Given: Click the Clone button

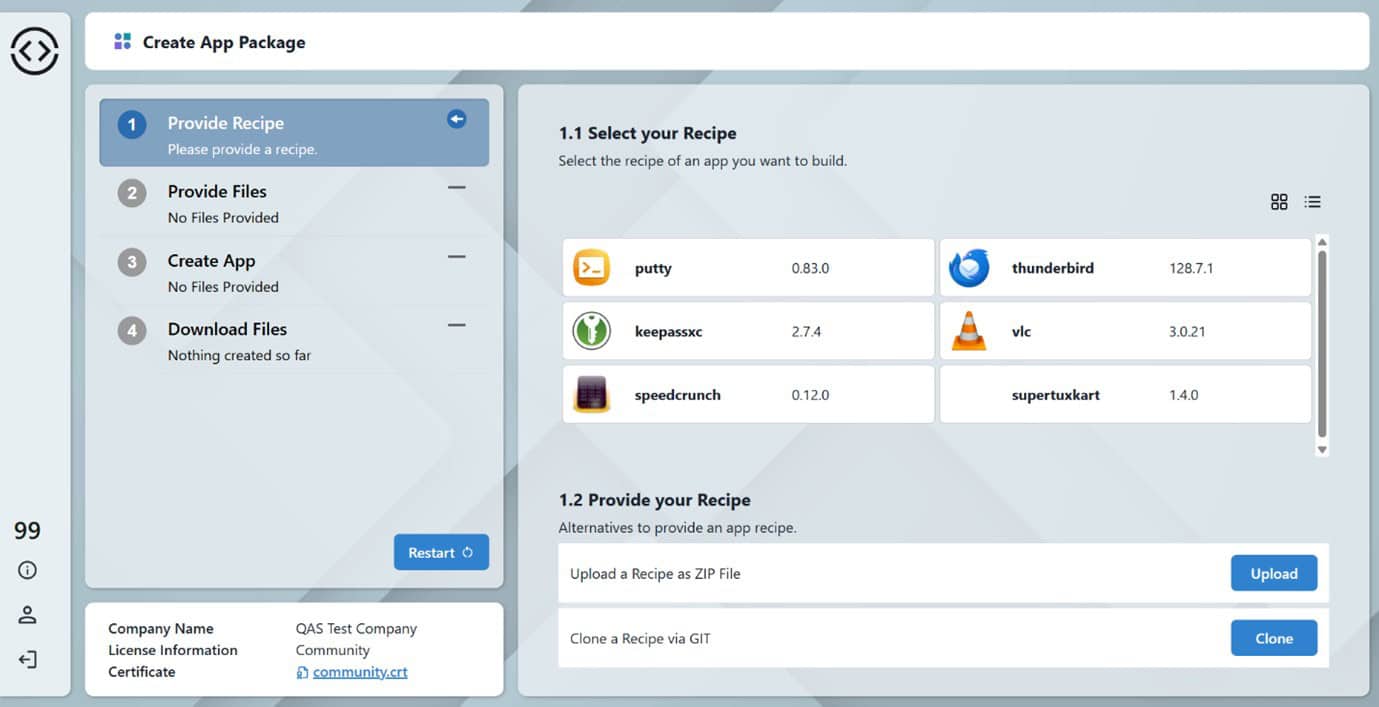Looking at the screenshot, I should (1273, 638).
